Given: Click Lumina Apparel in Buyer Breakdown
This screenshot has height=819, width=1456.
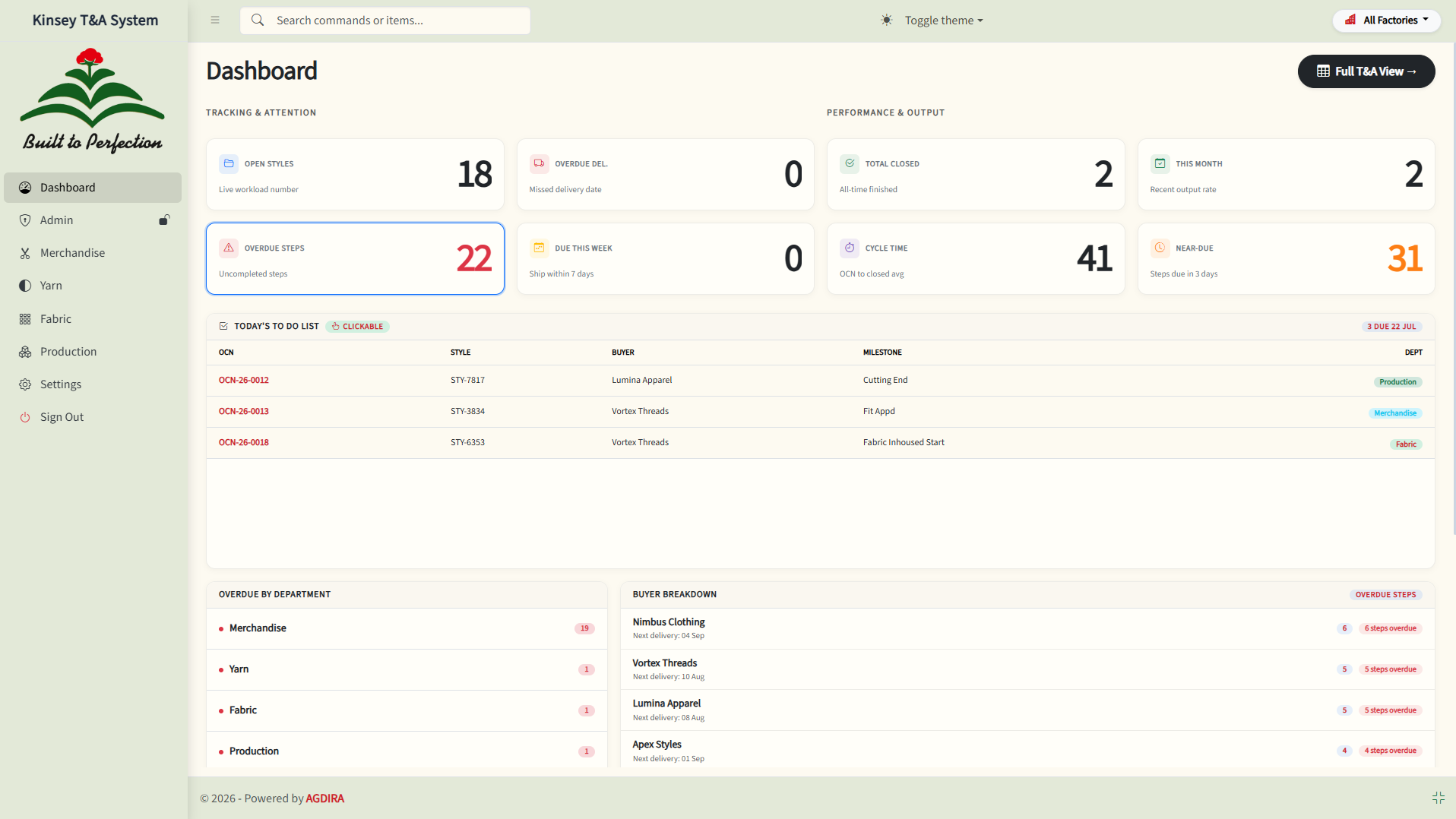Looking at the screenshot, I should 1027,710.
